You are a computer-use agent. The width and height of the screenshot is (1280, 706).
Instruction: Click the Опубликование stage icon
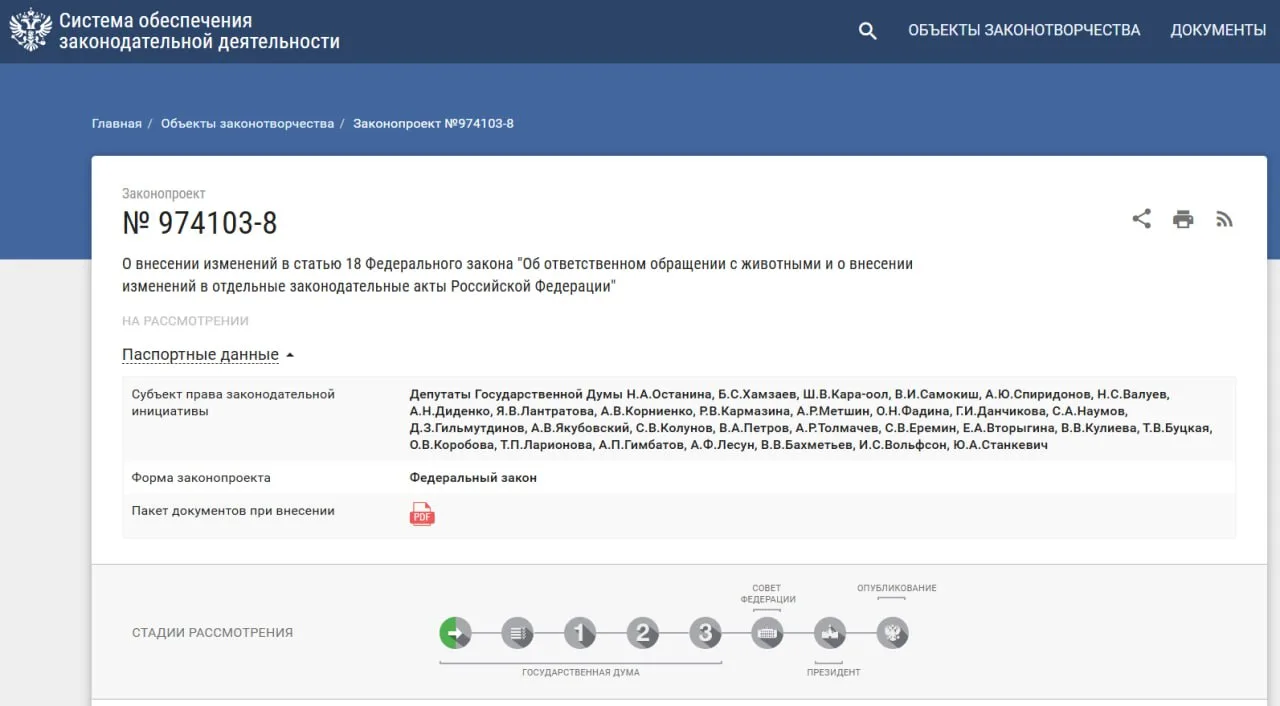892,633
